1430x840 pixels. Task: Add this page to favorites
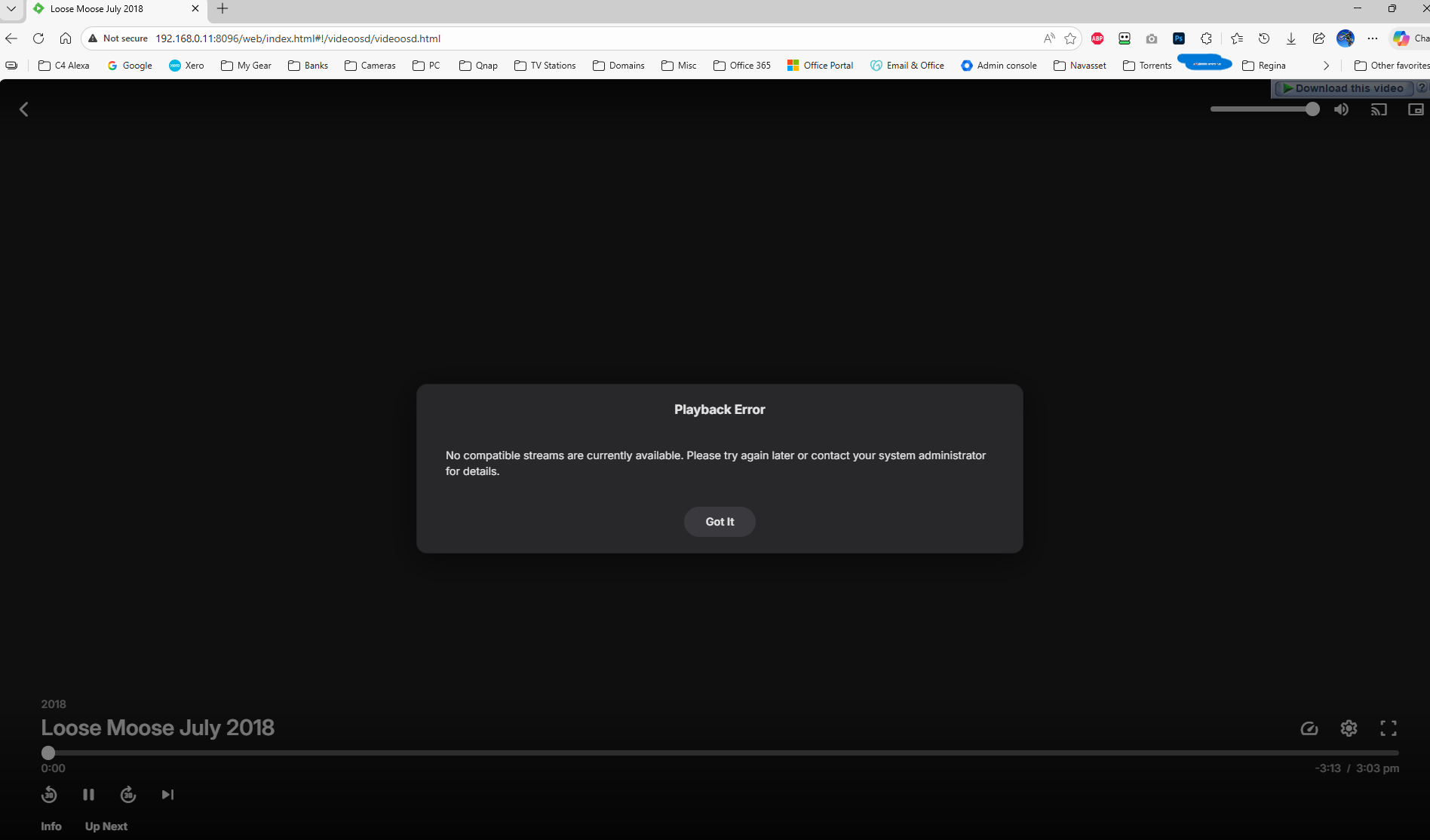point(1070,38)
